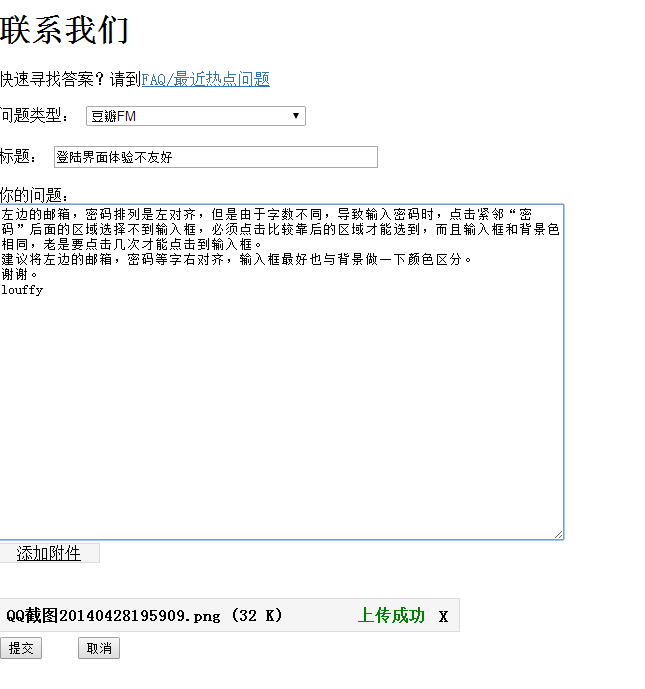The width and height of the screenshot is (645, 689).
Task: Focus the 标题 input field
Action: pos(215,157)
